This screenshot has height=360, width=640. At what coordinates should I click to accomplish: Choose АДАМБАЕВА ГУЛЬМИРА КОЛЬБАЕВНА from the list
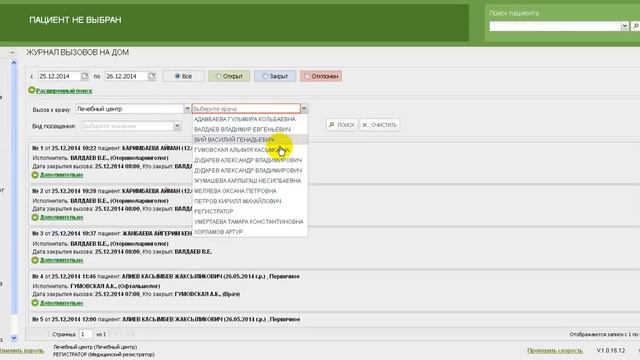(x=250, y=119)
